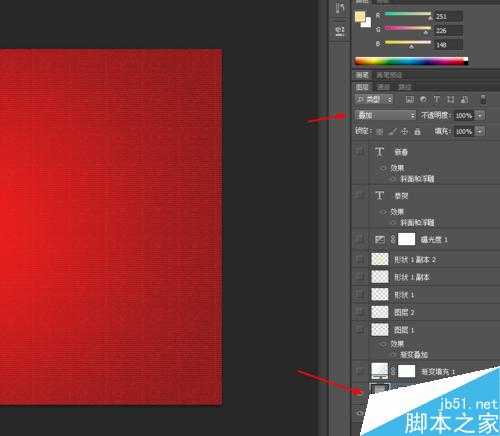
Task: Click exposure adjustment icon on 曝光度 1 layer
Action: pos(380,239)
